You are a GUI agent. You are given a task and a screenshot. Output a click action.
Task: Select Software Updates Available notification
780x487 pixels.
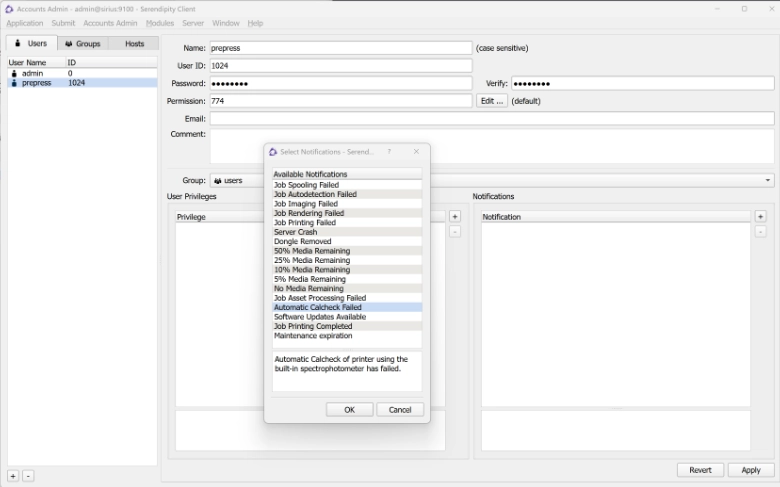[x=347, y=317]
